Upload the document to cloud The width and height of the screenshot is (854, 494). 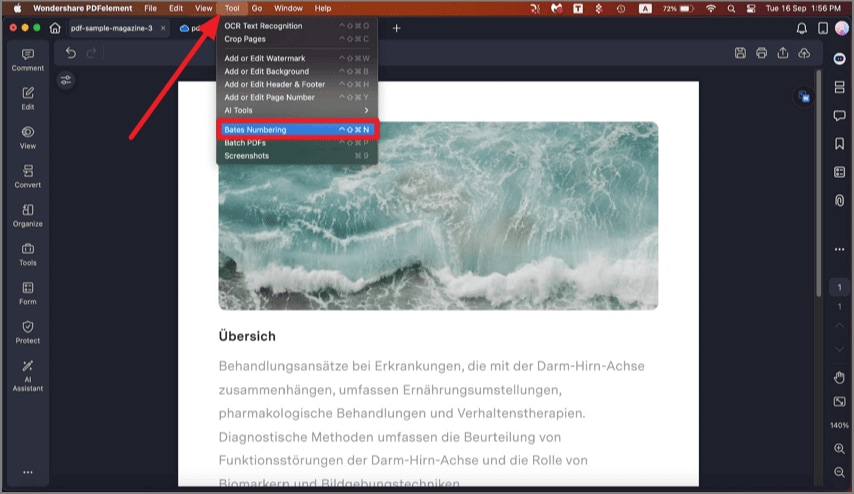804,53
